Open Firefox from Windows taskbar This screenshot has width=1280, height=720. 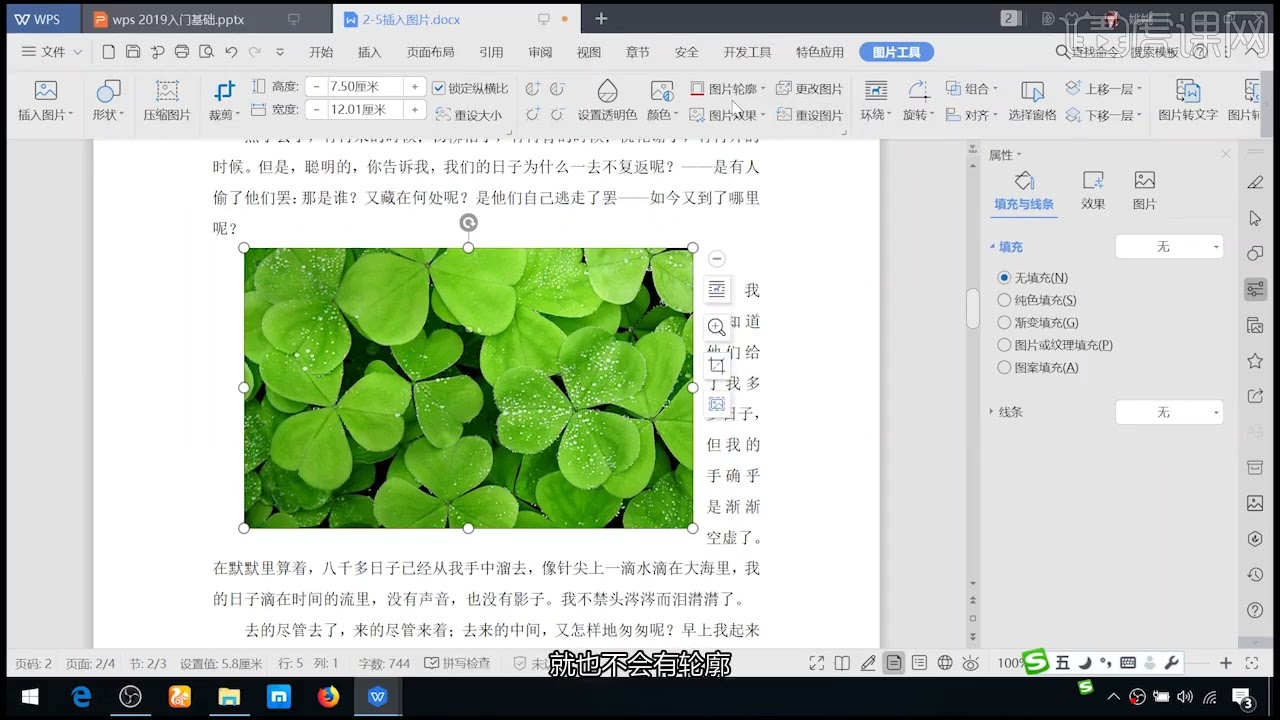tap(328, 697)
